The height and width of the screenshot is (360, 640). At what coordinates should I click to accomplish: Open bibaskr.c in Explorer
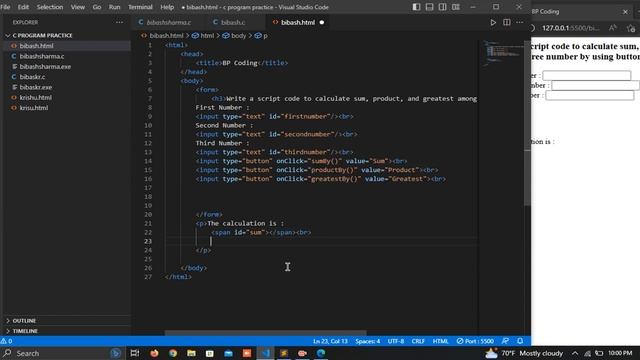pyautogui.click(x=32, y=77)
